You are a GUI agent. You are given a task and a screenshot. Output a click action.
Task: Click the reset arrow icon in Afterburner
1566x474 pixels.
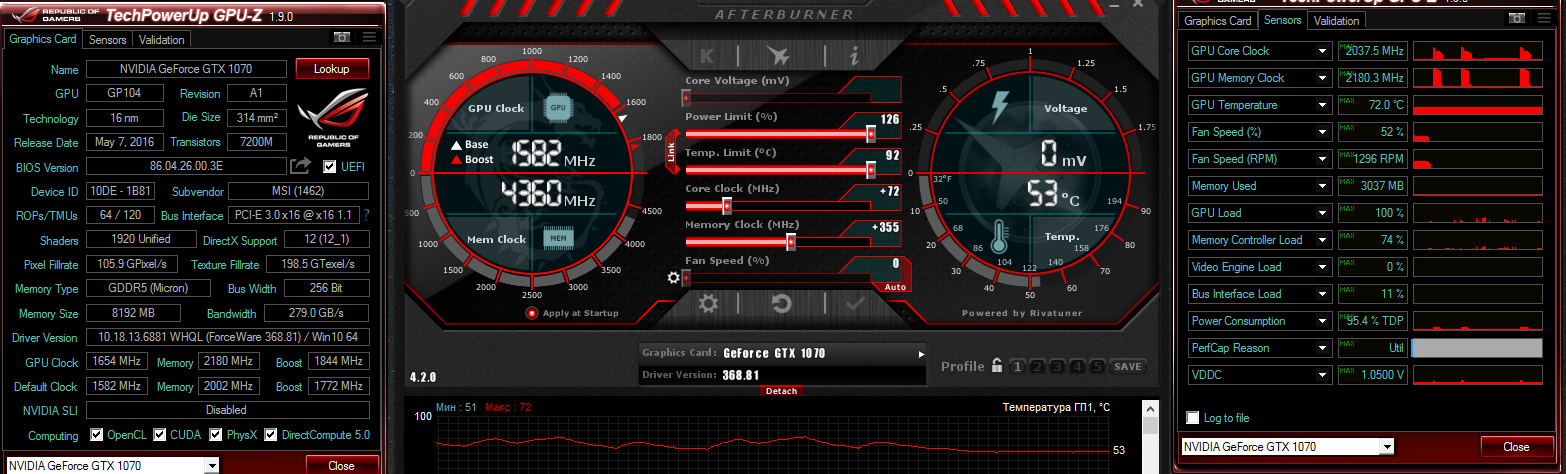(782, 303)
